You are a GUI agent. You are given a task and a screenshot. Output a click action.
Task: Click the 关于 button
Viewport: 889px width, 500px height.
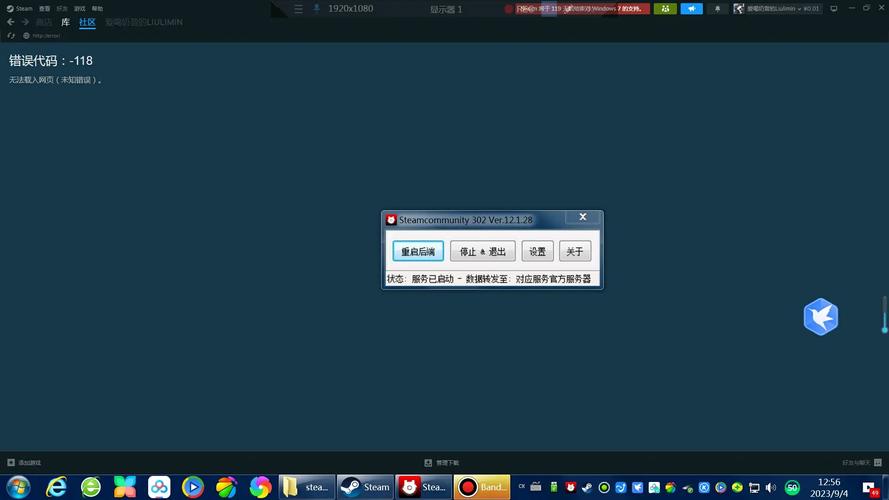pos(574,251)
